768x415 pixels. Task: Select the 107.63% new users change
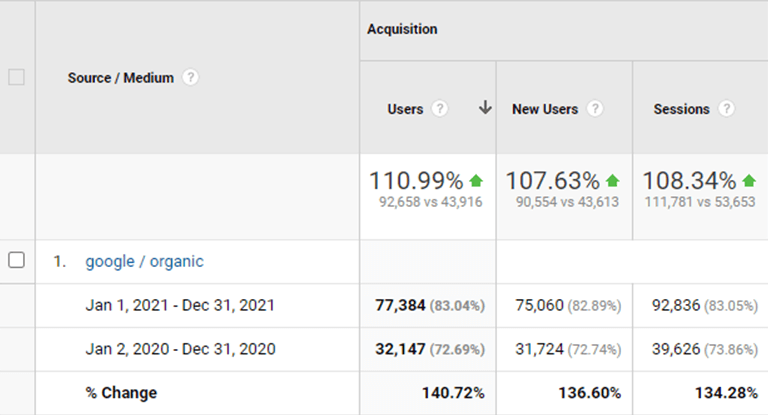click(552, 181)
